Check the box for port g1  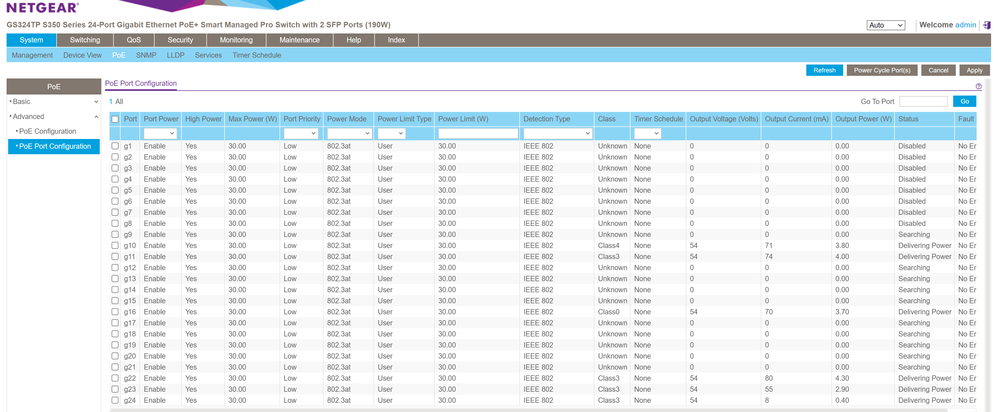115,146
